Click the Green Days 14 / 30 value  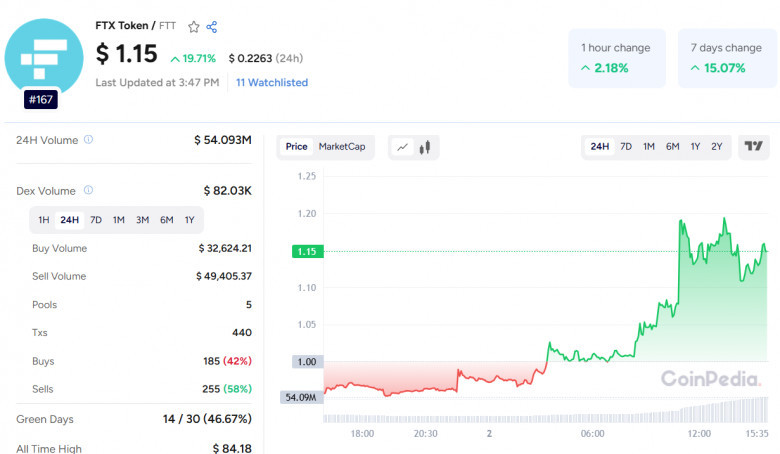point(207,419)
